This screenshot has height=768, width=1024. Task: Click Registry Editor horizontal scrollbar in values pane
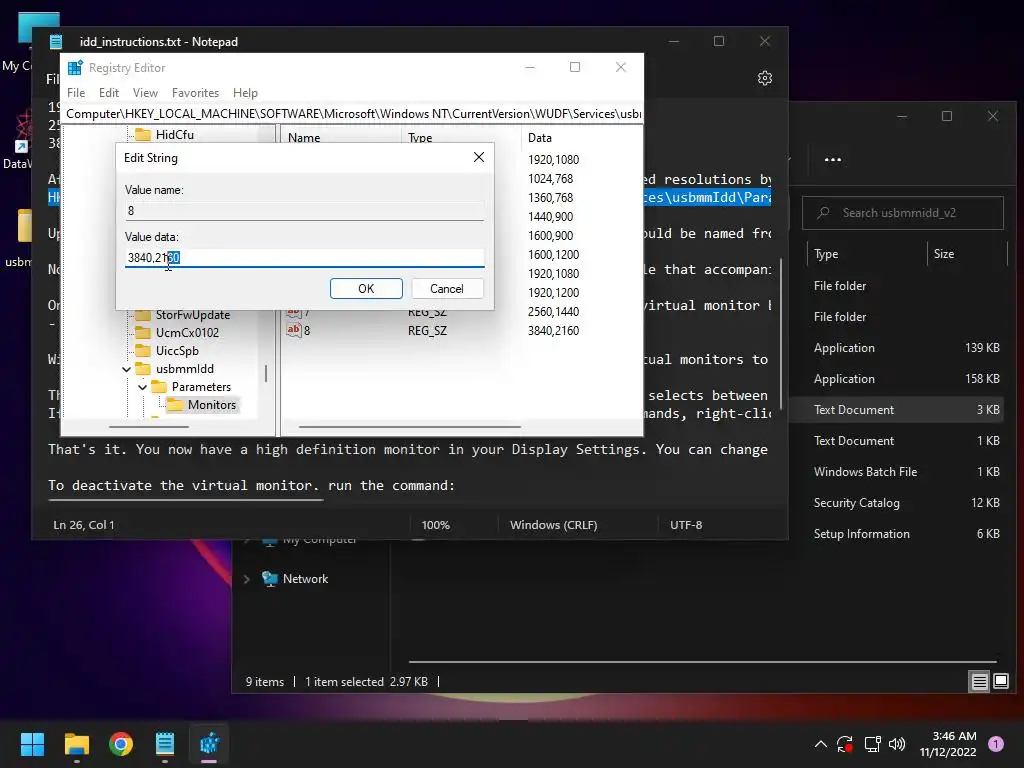pyautogui.click(x=409, y=427)
